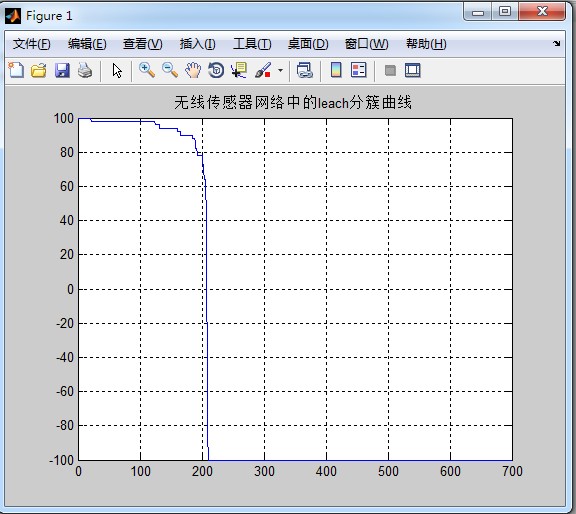Open file with folder icon
576x514 pixels.
click(39, 70)
